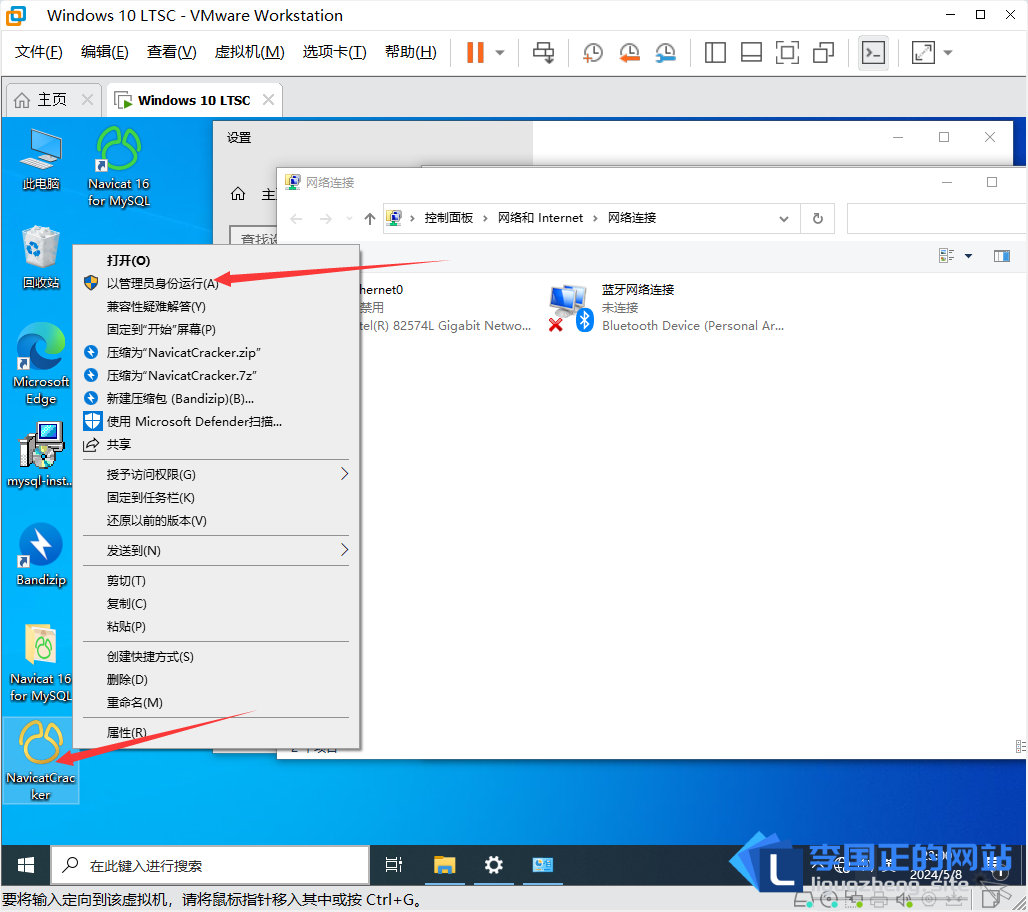Expand the chevron after 网络和 Internet breadcrumb
Screen dimensions: 1028x912
595,218
